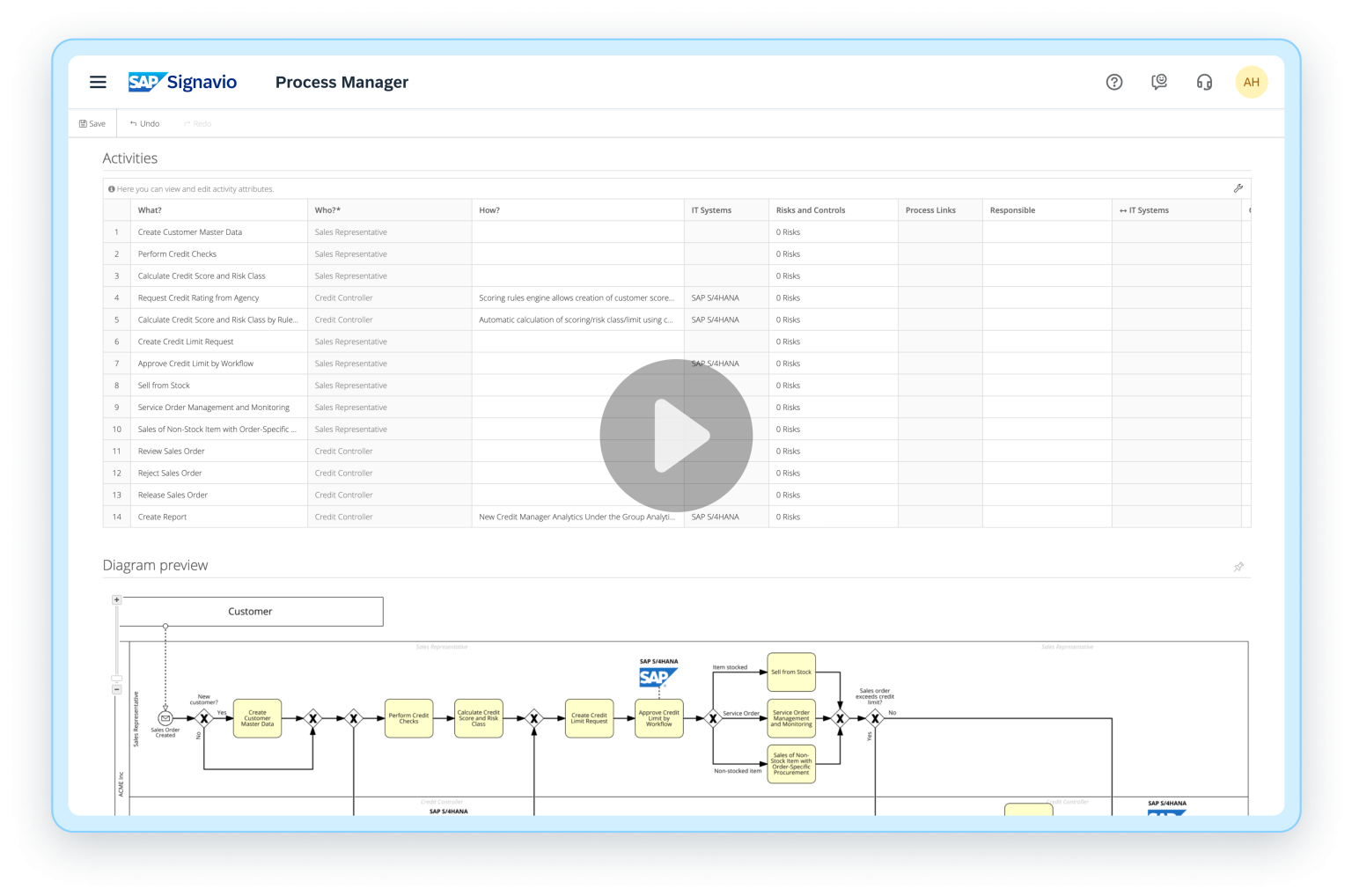
Task: Click Undo in the toolbar
Action: pos(143,123)
